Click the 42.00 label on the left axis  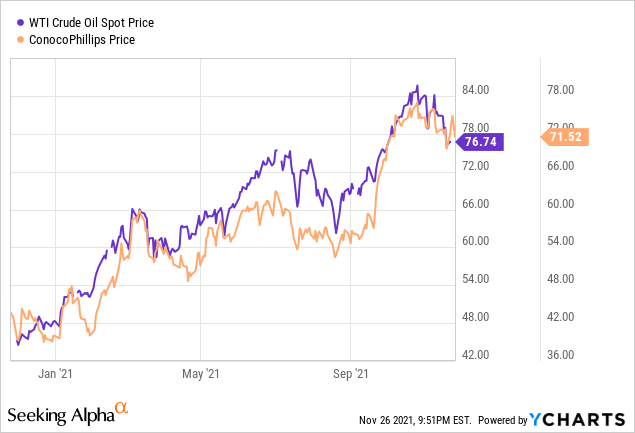tap(477, 355)
